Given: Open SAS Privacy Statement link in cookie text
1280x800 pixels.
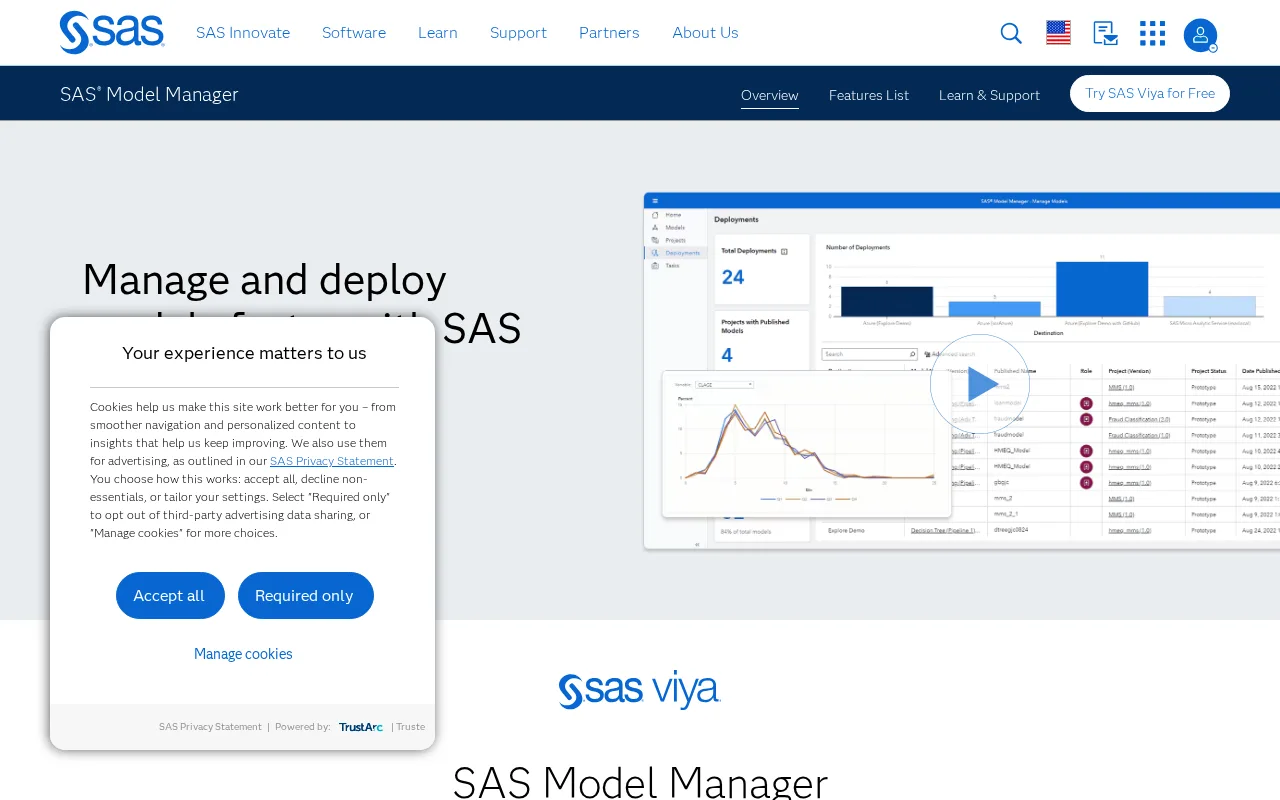Looking at the screenshot, I should 332,461.
